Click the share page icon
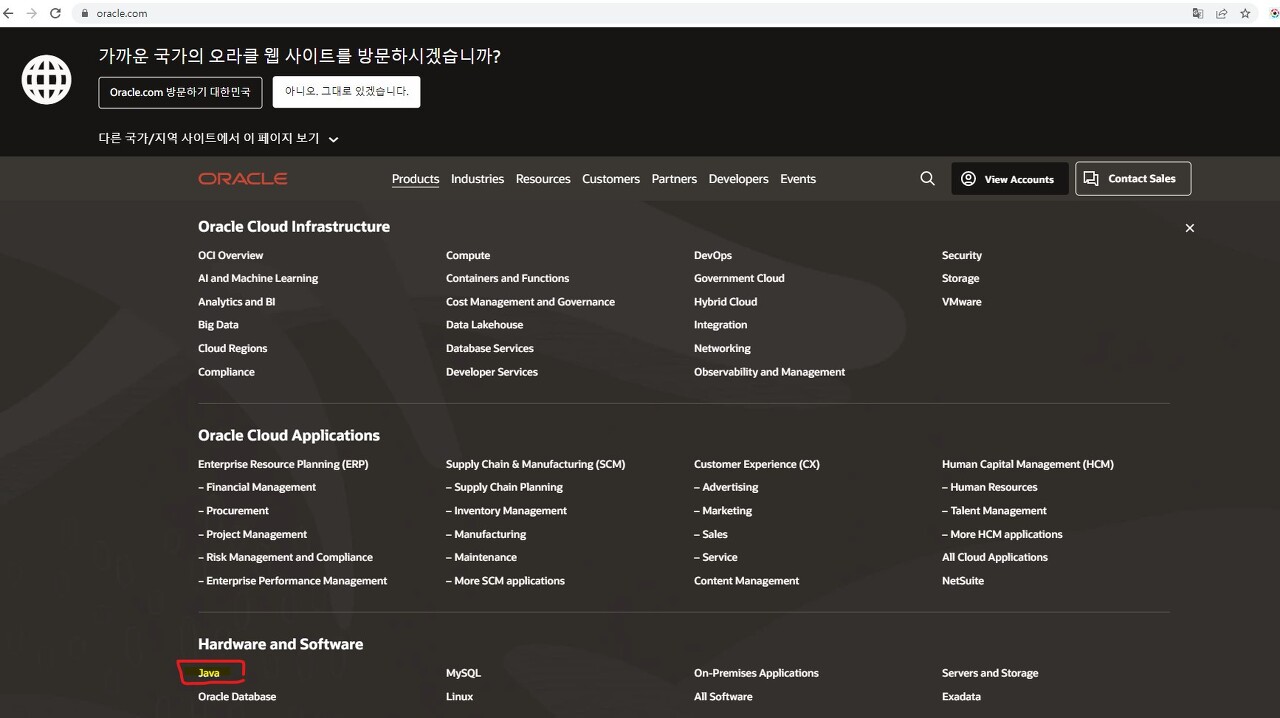Viewport: 1280px width, 718px height. [1221, 13]
